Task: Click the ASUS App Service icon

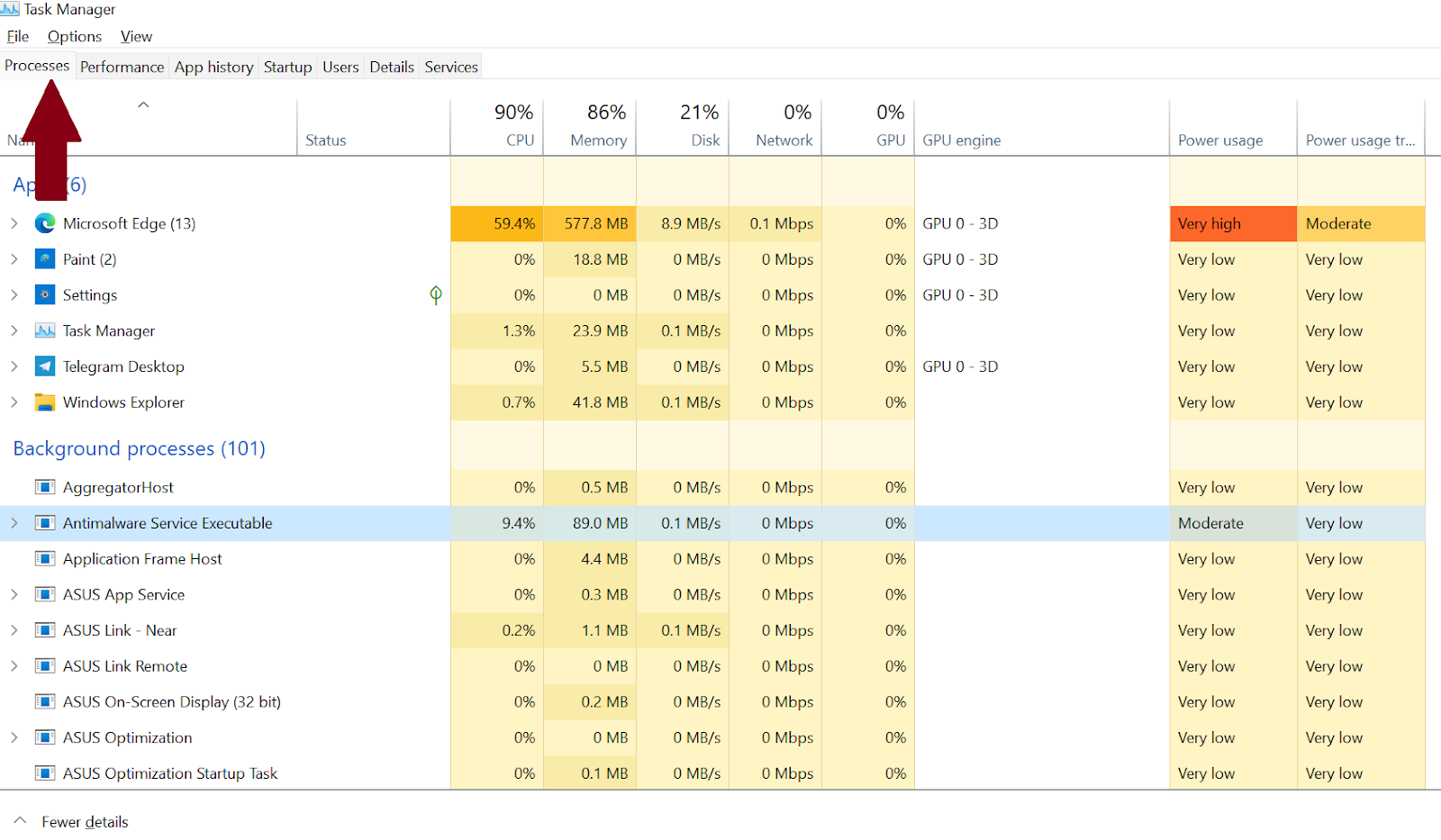Action: point(45,594)
